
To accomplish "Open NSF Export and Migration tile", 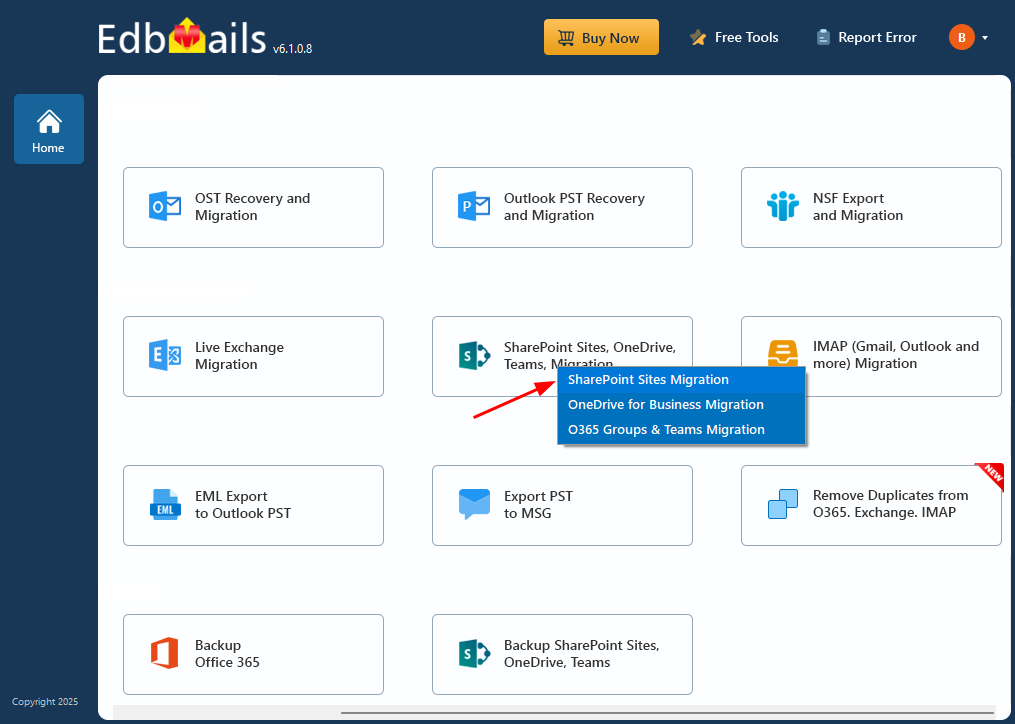I will [871, 207].
